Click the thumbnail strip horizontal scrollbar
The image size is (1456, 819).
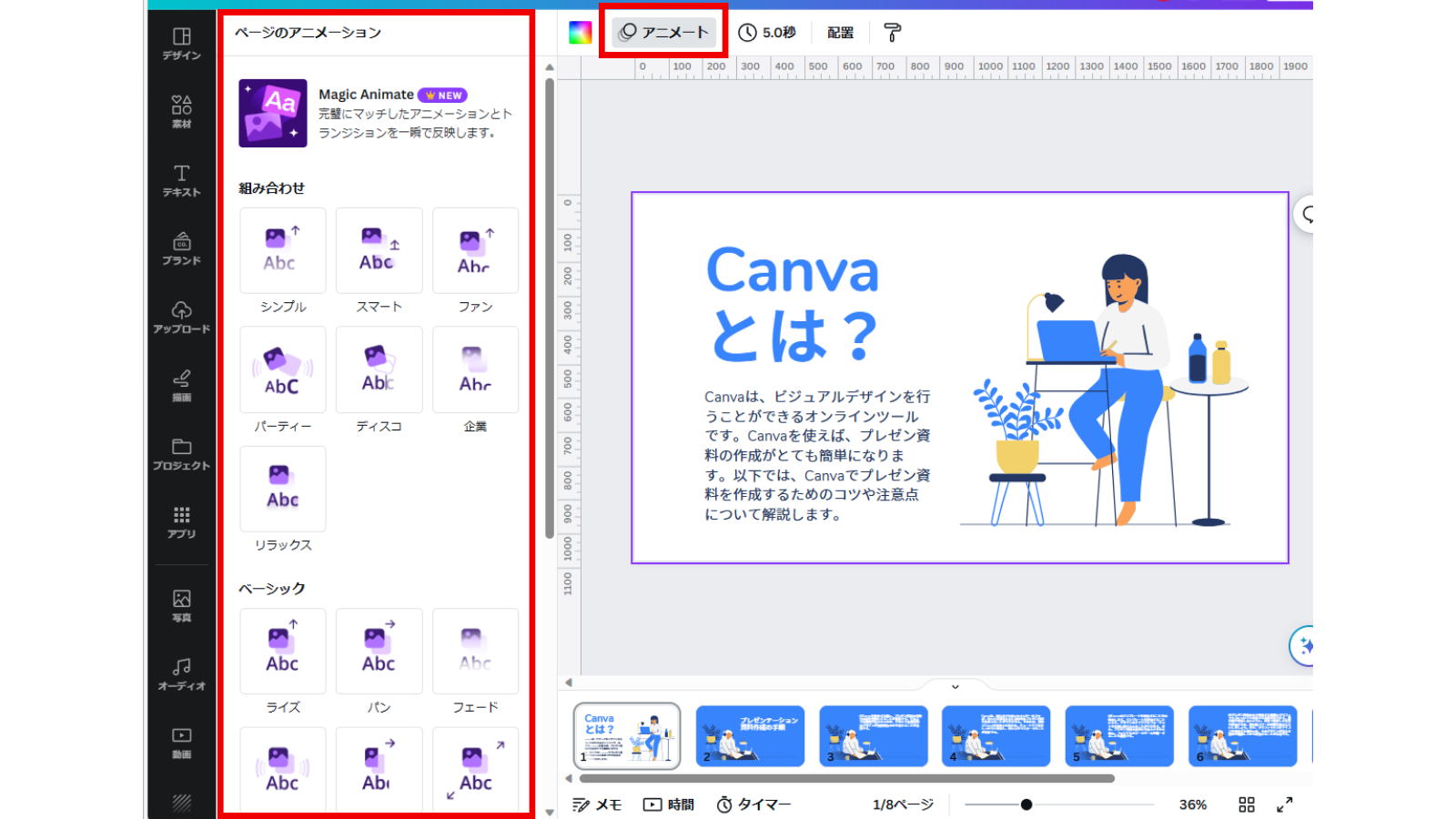click(846, 779)
